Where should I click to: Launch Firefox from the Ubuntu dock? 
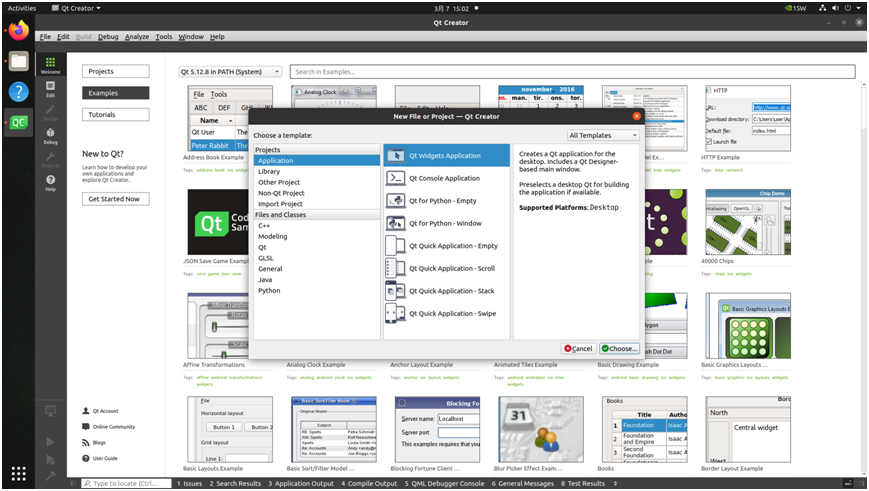[18, 31]
